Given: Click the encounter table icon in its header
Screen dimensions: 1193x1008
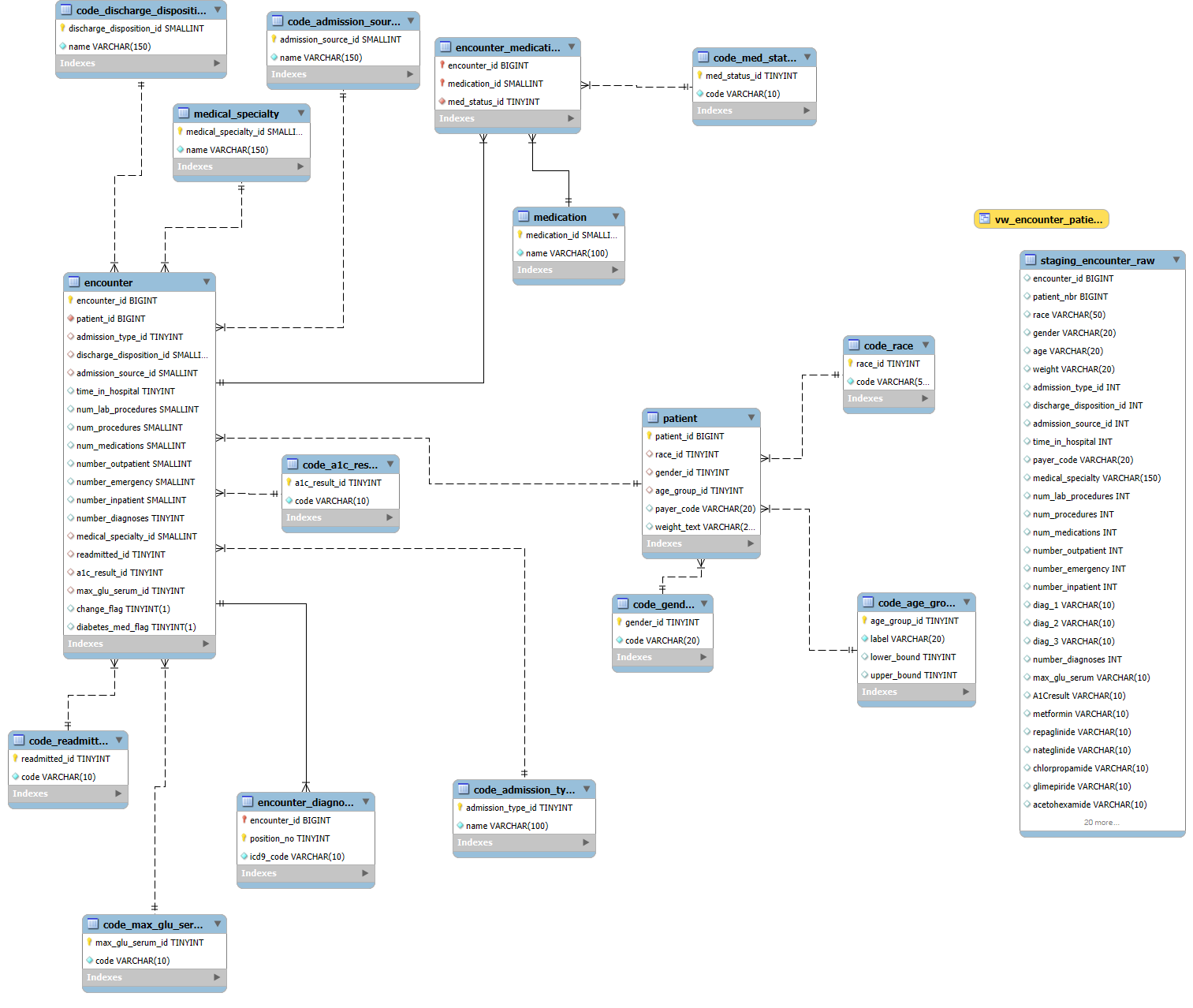Looking at the screenshot, I should [x=74, y=282].
